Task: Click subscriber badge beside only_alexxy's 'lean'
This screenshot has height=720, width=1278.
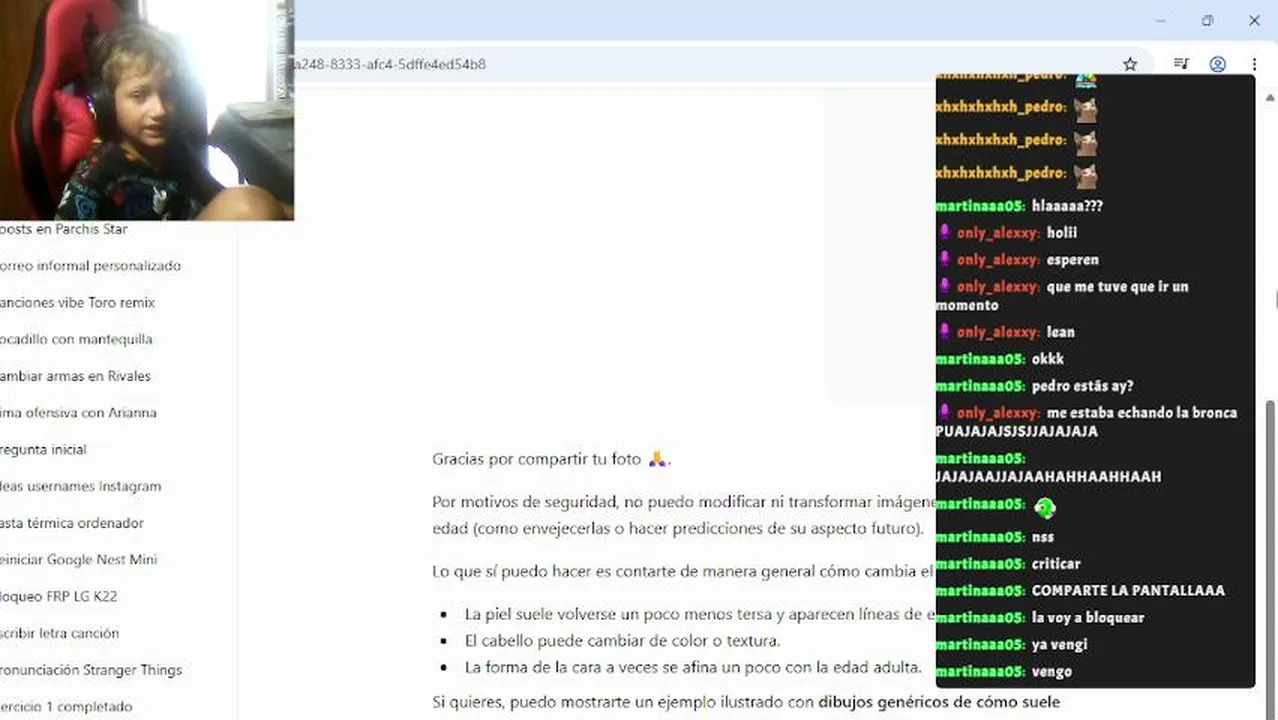Action: coord(944,331)
